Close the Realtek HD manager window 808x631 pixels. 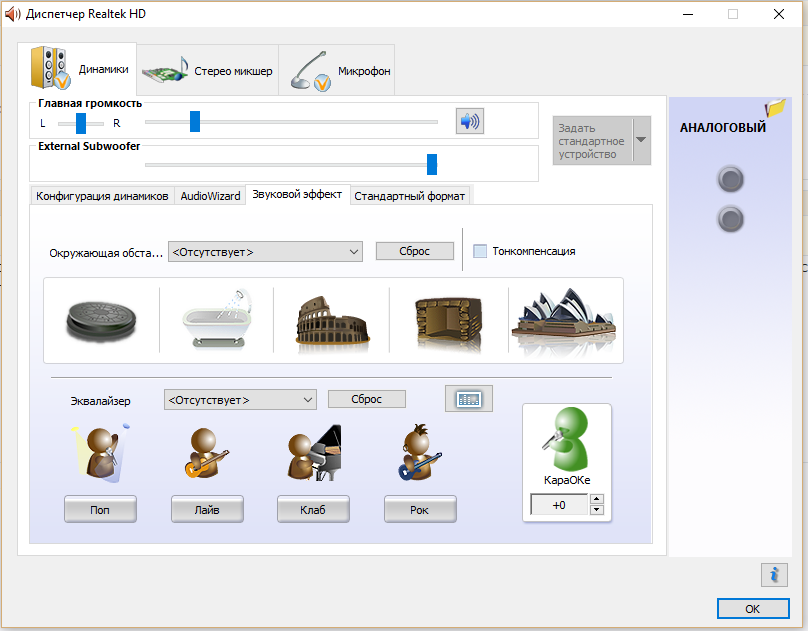pos(779,14)
